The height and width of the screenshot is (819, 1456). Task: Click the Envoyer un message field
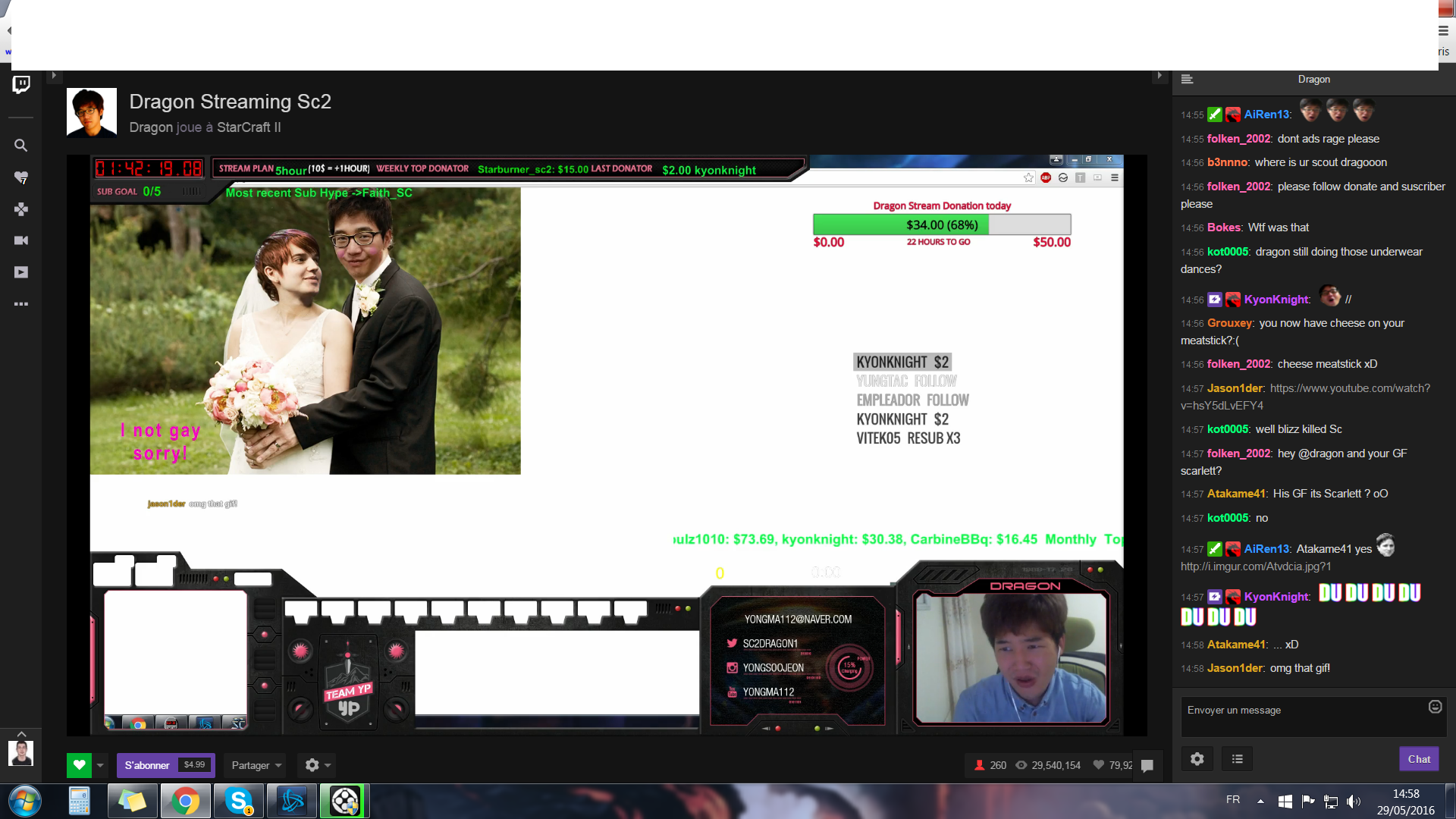[1304, 716]
